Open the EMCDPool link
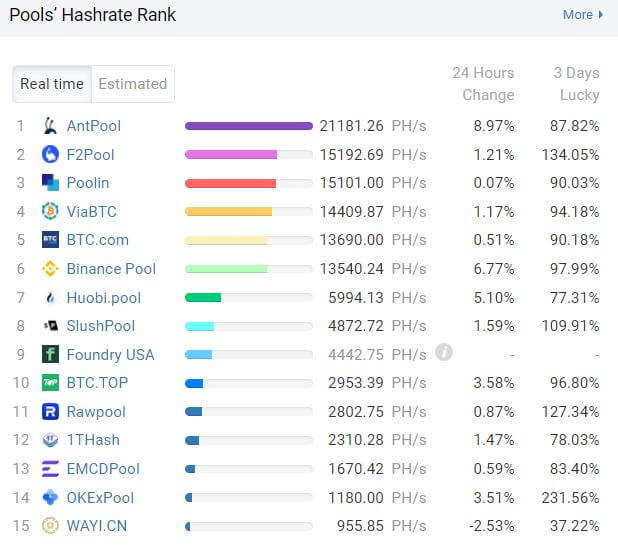The width and height of the screenshot is (618, 551). (x=103, y=469)
